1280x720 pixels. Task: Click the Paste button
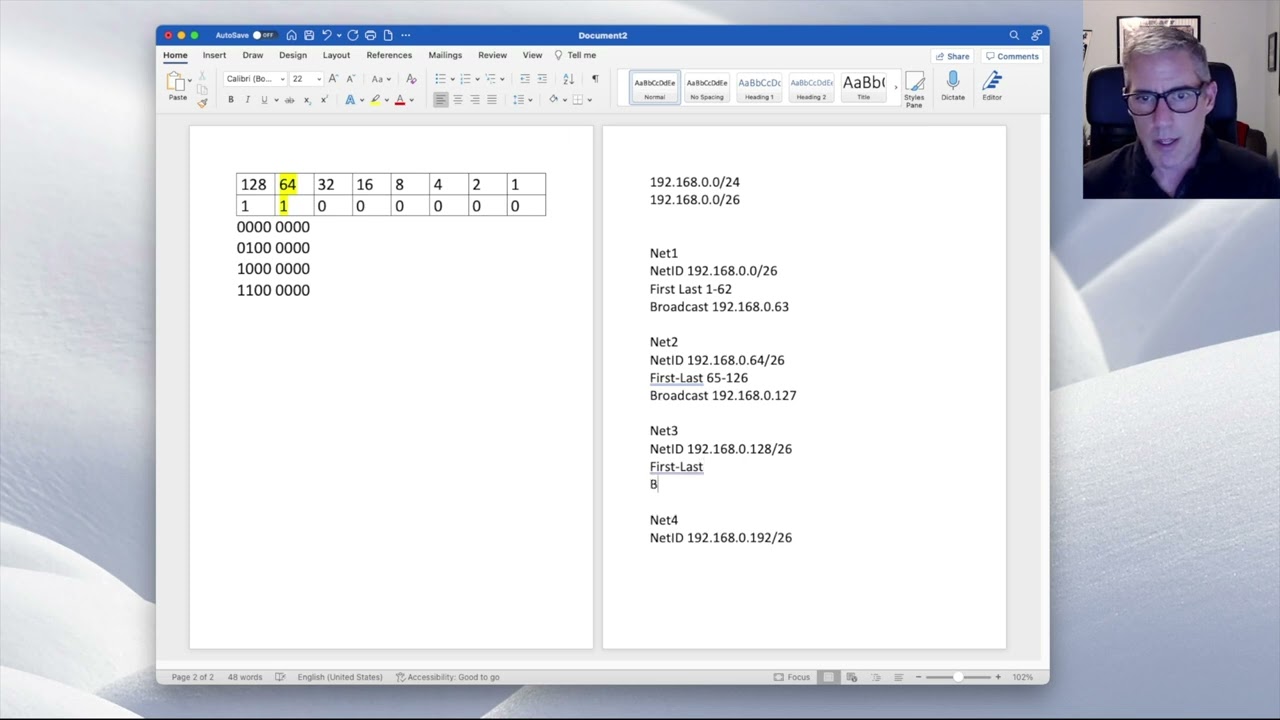(x=177, y=87)
